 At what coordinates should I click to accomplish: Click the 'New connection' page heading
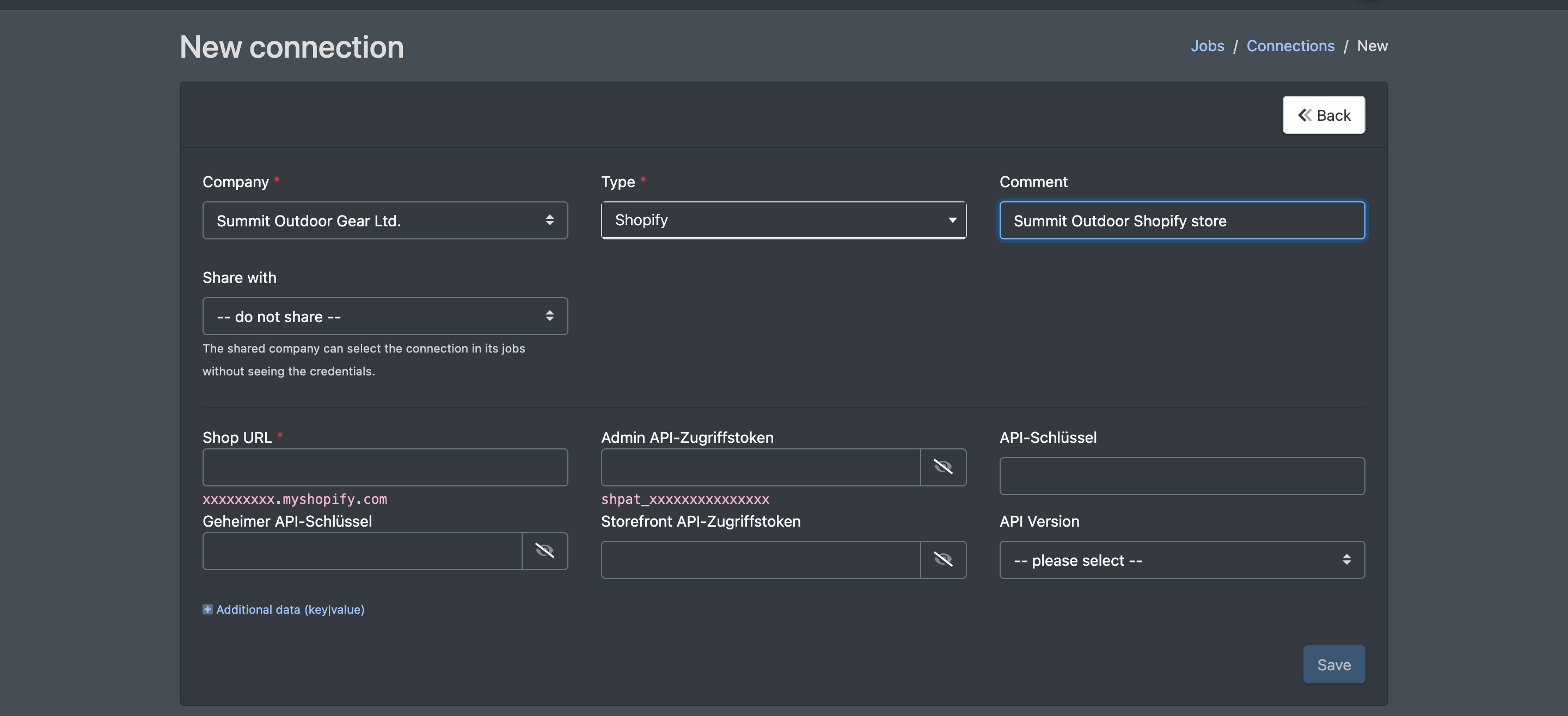click(292, 47)
